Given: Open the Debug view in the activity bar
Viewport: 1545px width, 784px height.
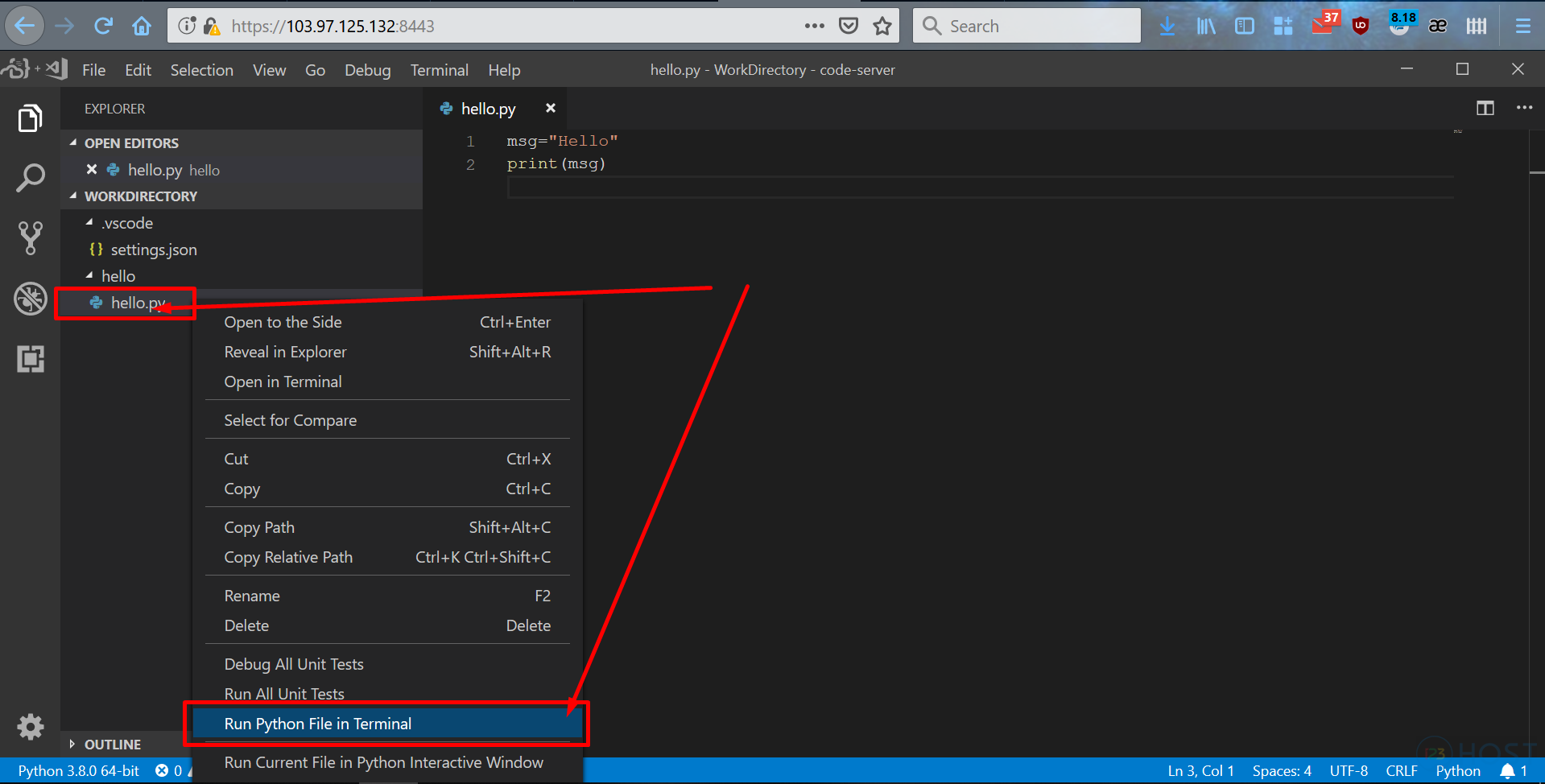Looking at the screenshot, I should pyautogui.click(x=30, y=299).
